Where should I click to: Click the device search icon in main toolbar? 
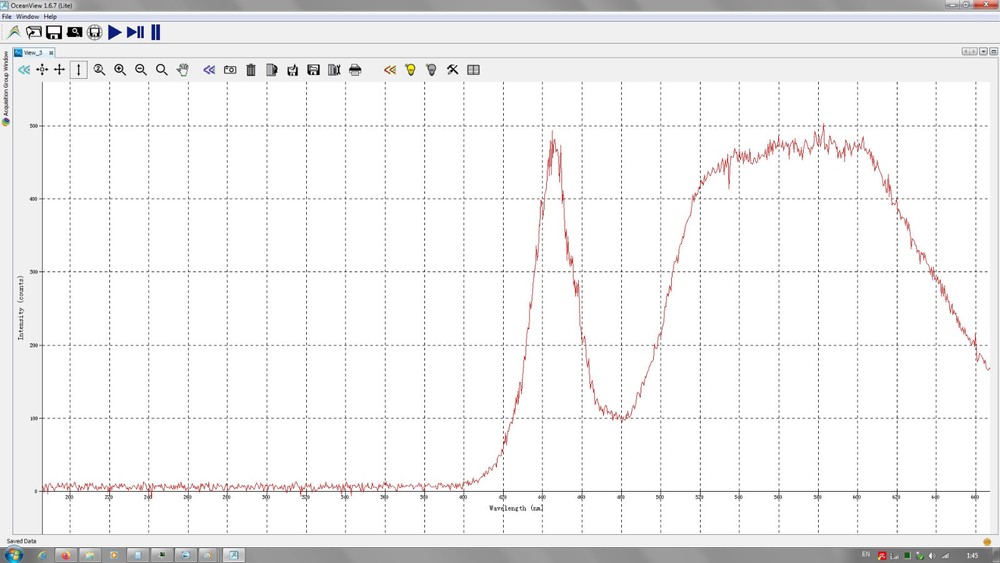(74, 32)
